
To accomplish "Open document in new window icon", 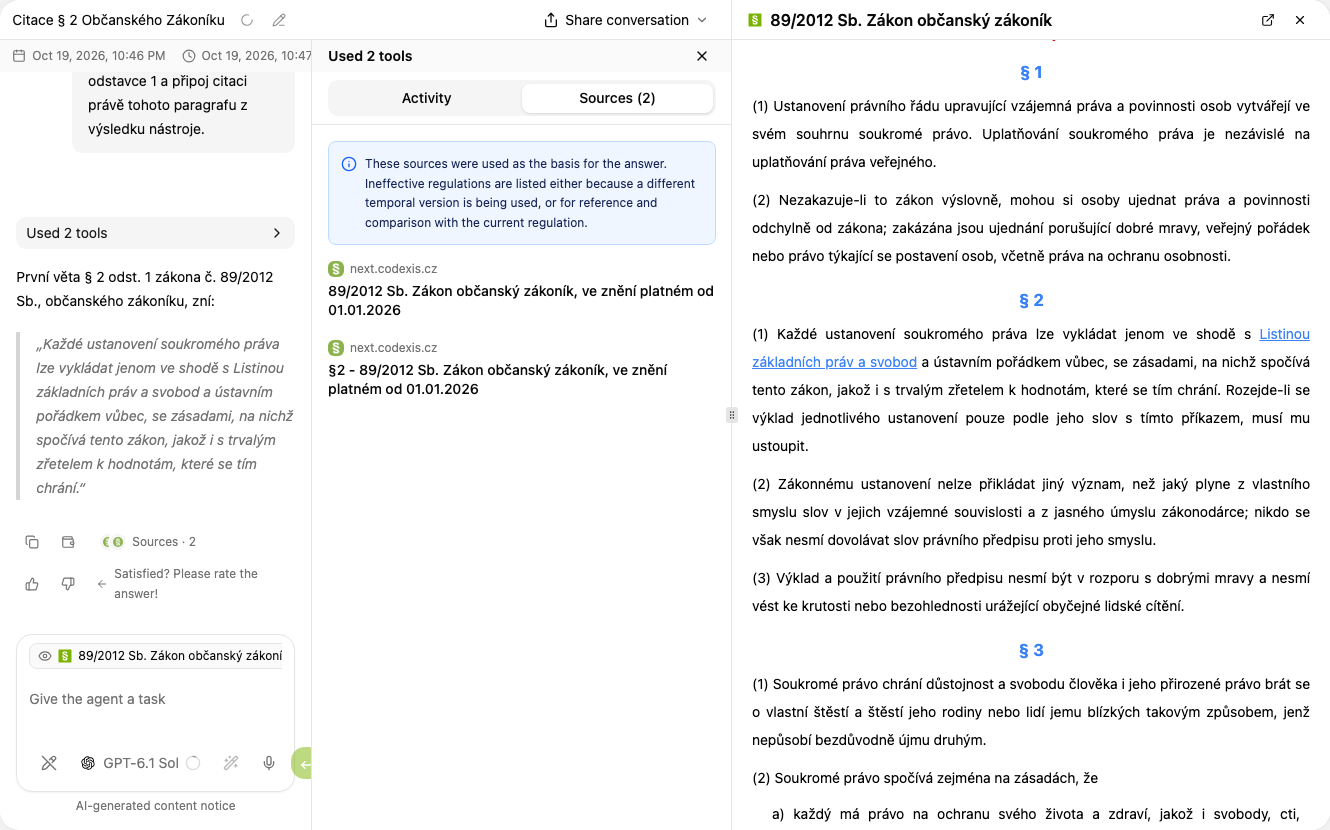I will click(x=1268, y=20).
